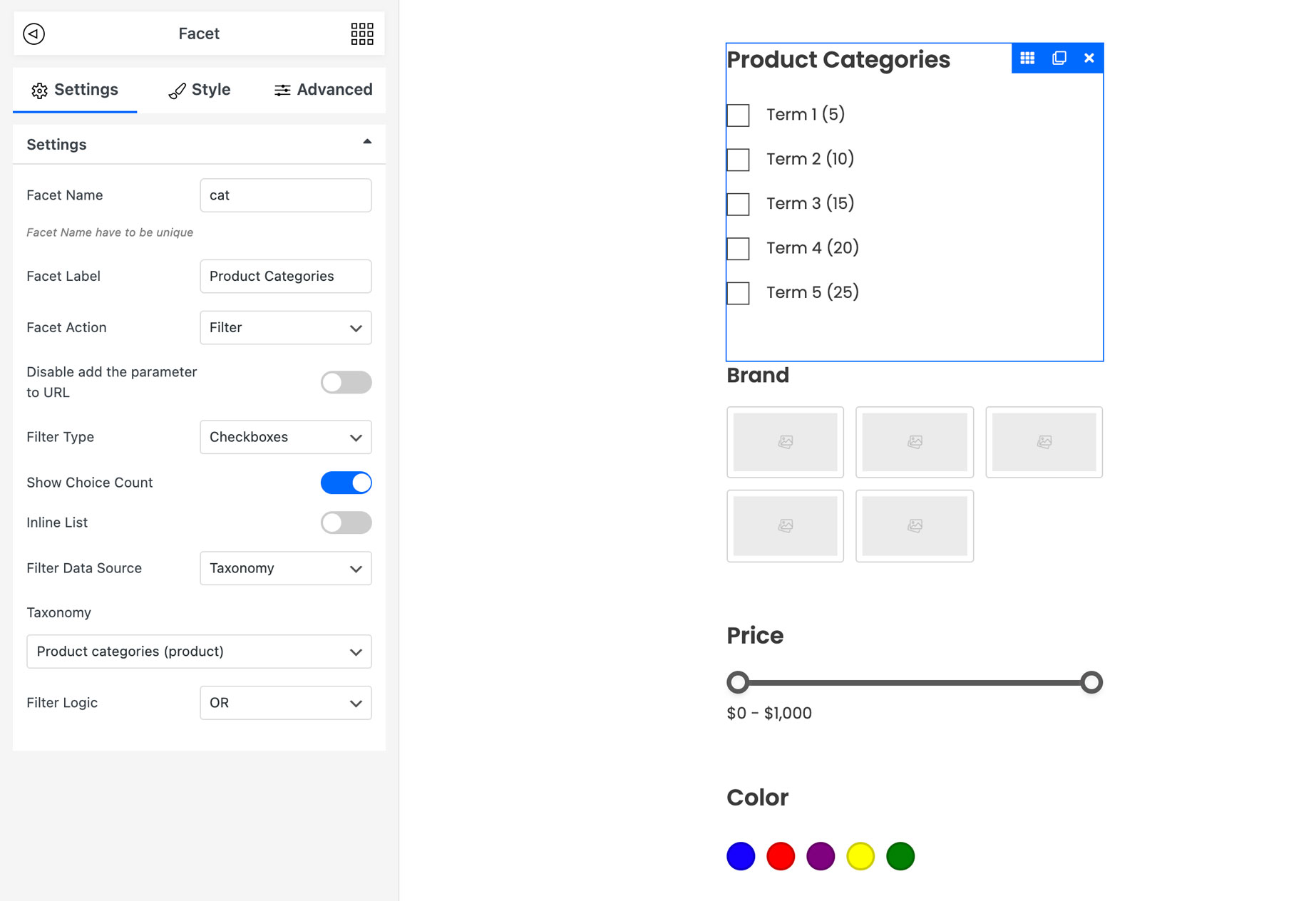The width and height of the screenshot is (1316, 901).
Task: Click the grid icon in the Product Categories widget toolbar
Action: point(1027,58)
